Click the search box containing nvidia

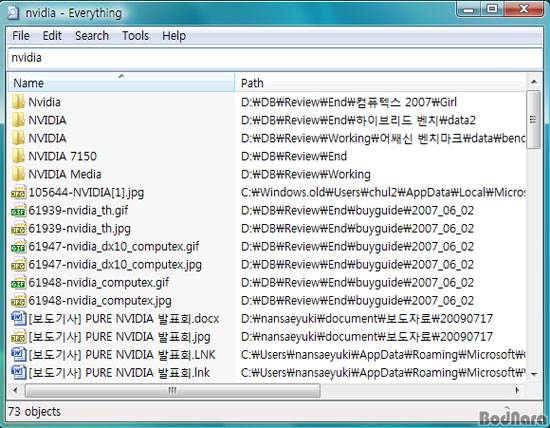(275, 58)
